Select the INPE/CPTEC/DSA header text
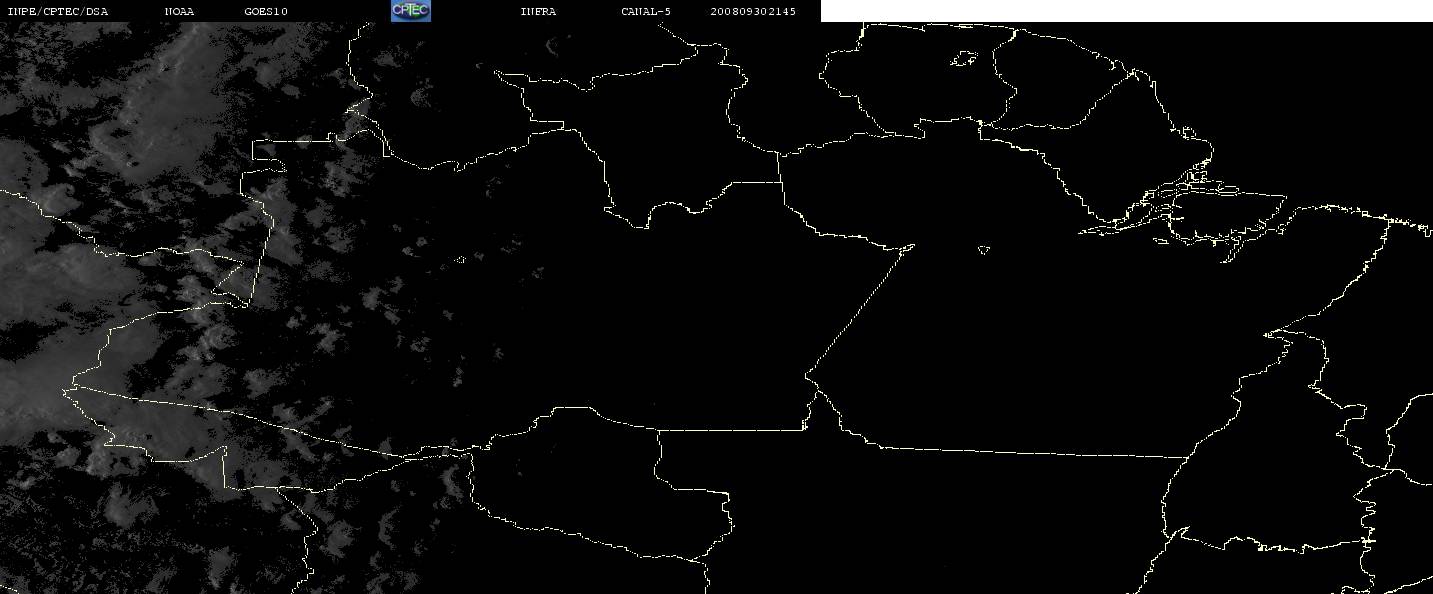The height and width of the screenshot is (594, 1433). 58,12
